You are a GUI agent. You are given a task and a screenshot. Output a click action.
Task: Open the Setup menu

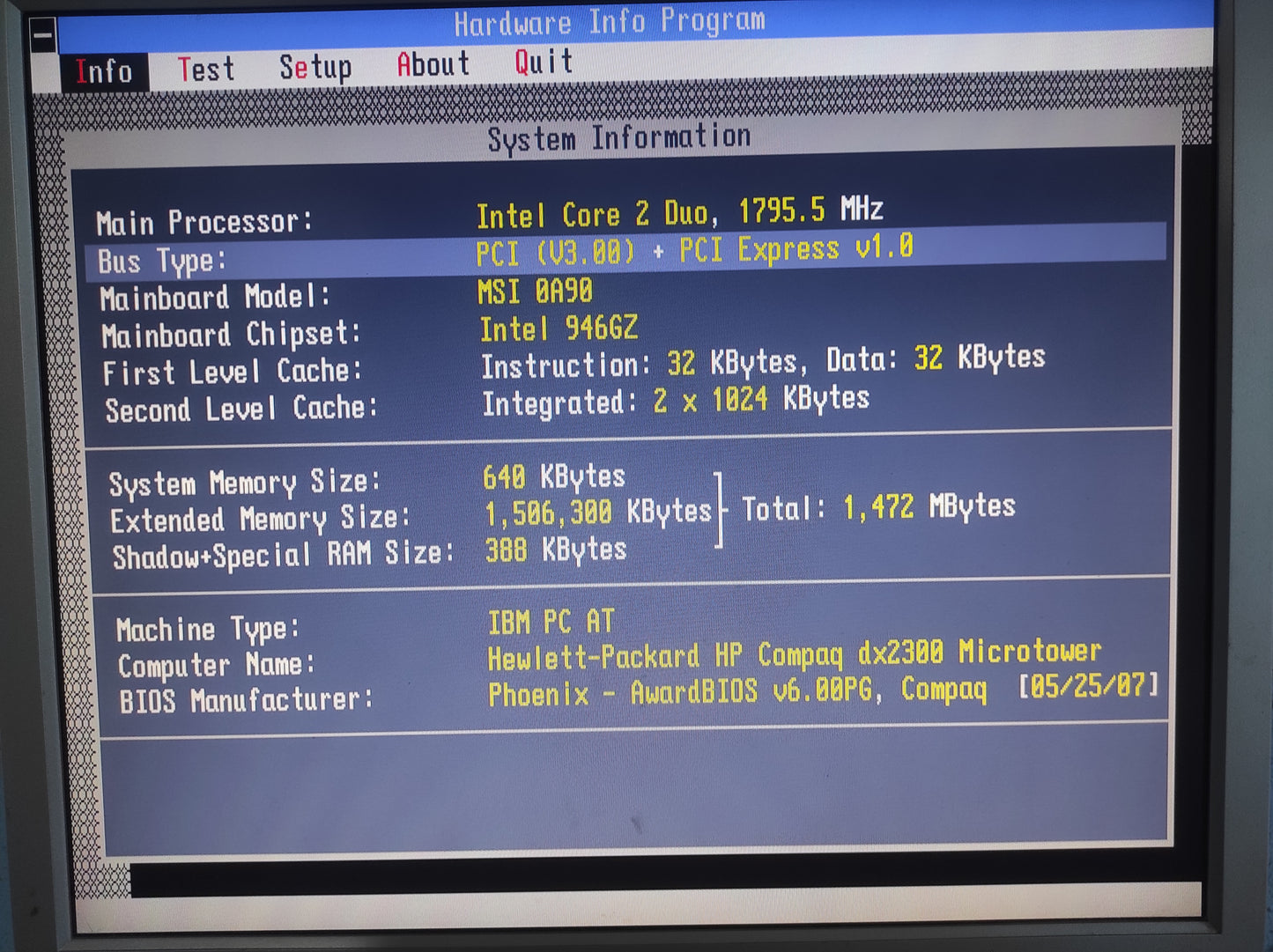315,67
